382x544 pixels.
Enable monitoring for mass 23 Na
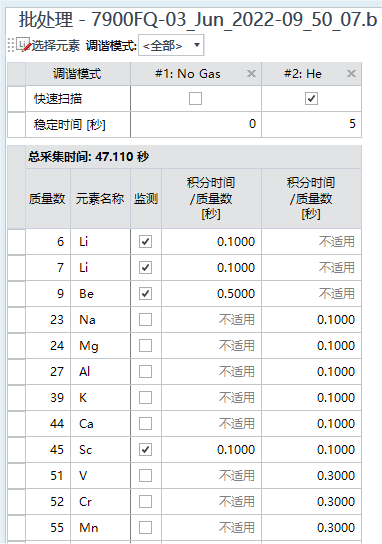pos(145,320)
